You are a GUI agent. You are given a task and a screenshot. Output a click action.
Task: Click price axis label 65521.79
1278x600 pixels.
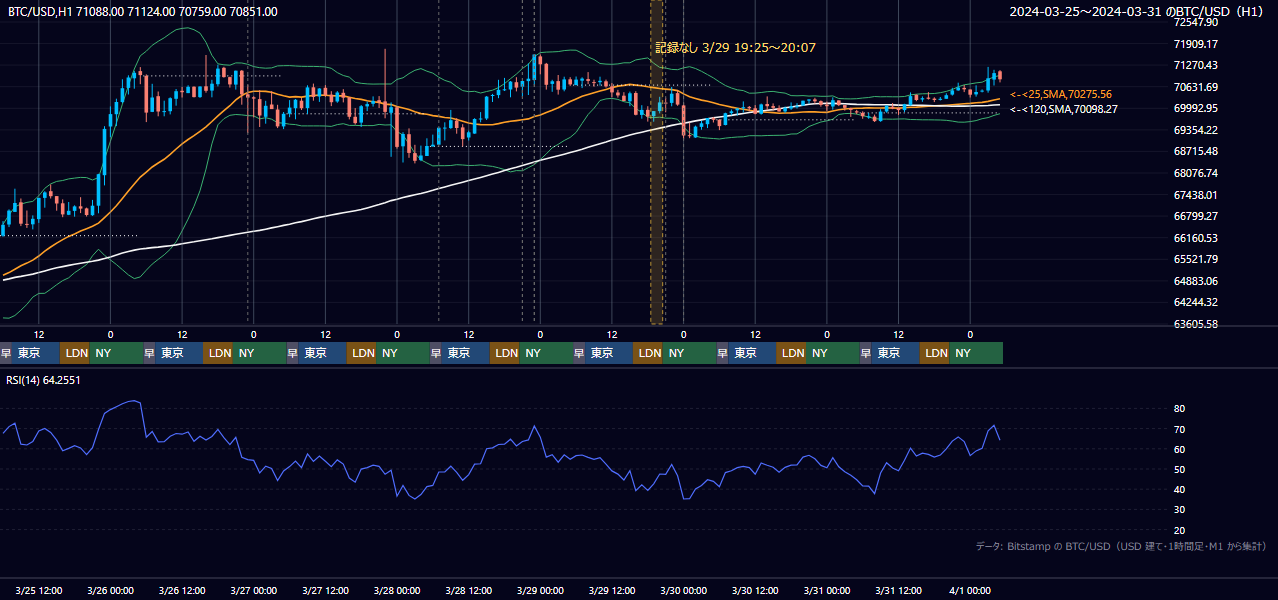coord(1196,259)
